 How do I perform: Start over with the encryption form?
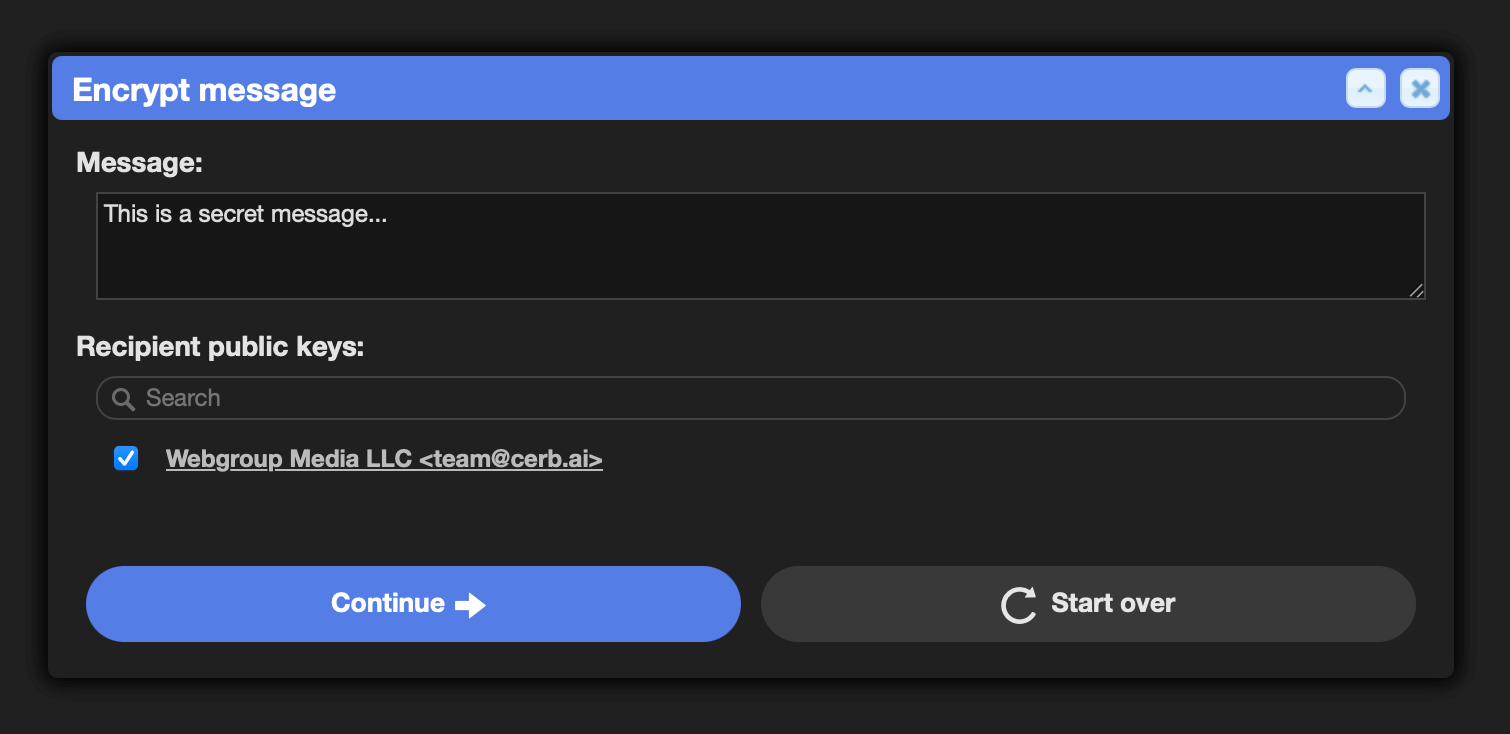coord(1088,604)
